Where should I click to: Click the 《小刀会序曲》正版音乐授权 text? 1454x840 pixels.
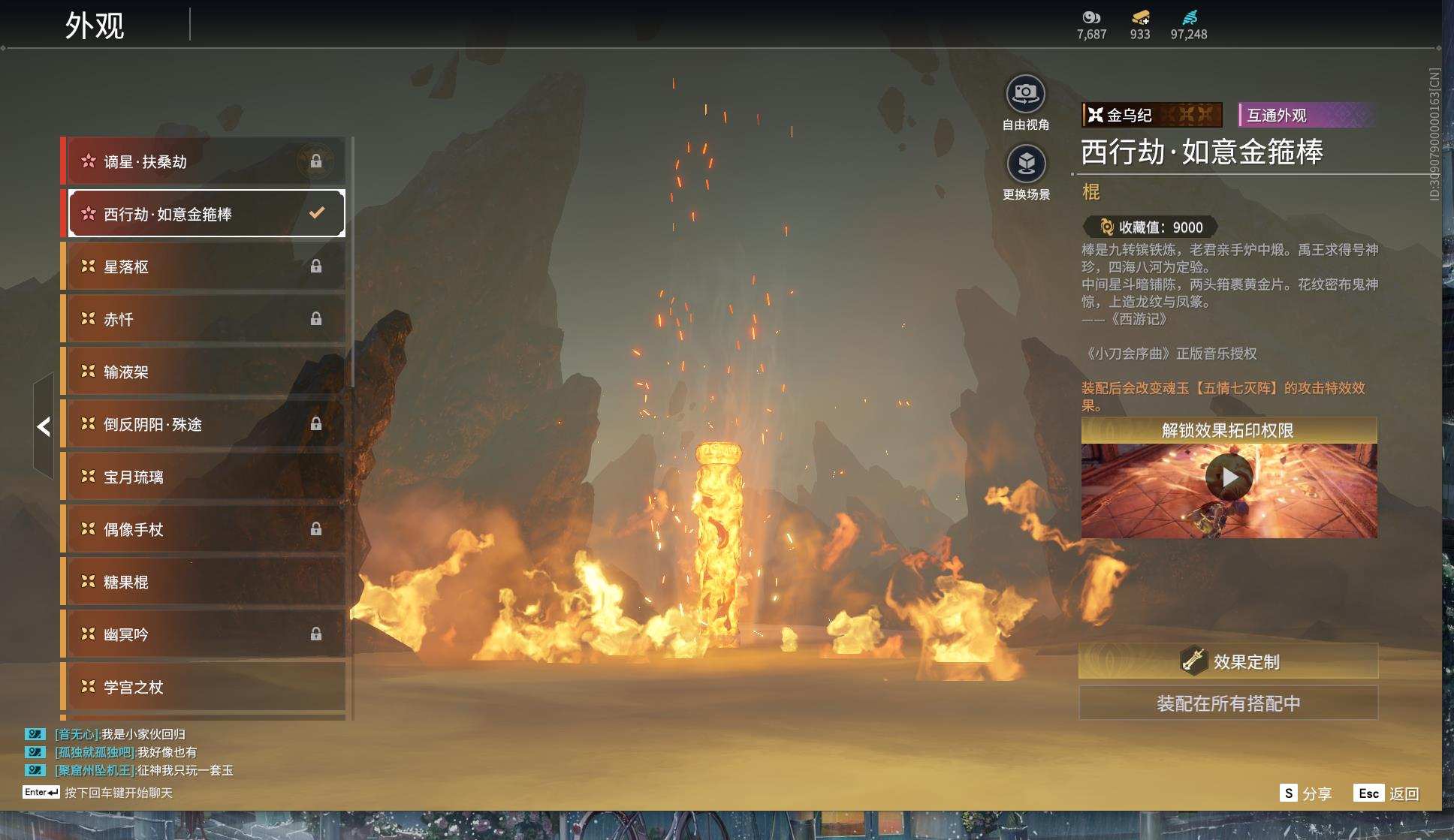[1169, 354]
